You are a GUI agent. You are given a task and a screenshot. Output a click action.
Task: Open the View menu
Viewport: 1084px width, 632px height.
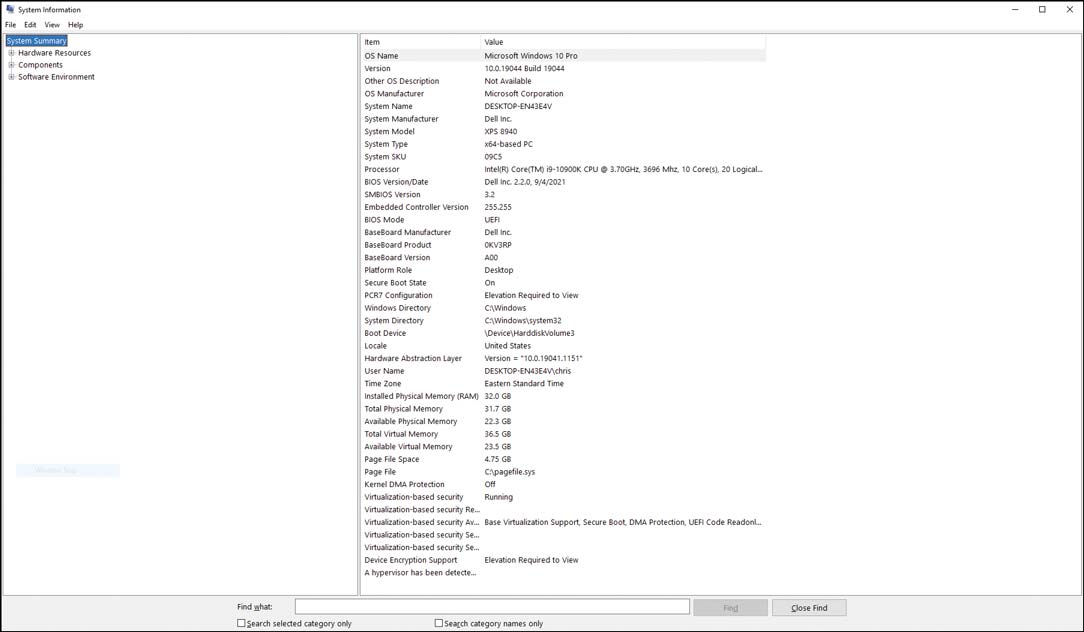(53, 25)
